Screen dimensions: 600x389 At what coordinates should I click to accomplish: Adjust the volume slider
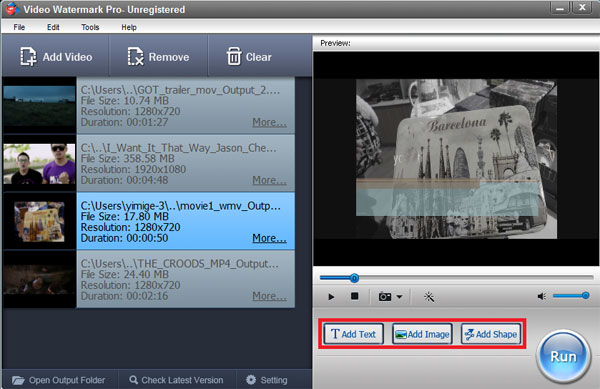coord(571,295)
